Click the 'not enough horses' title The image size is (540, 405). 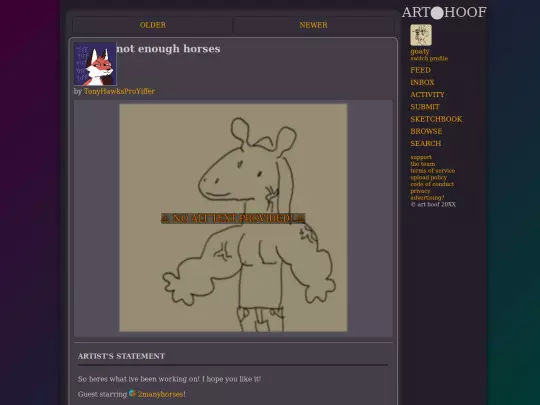tap(168, 49)
